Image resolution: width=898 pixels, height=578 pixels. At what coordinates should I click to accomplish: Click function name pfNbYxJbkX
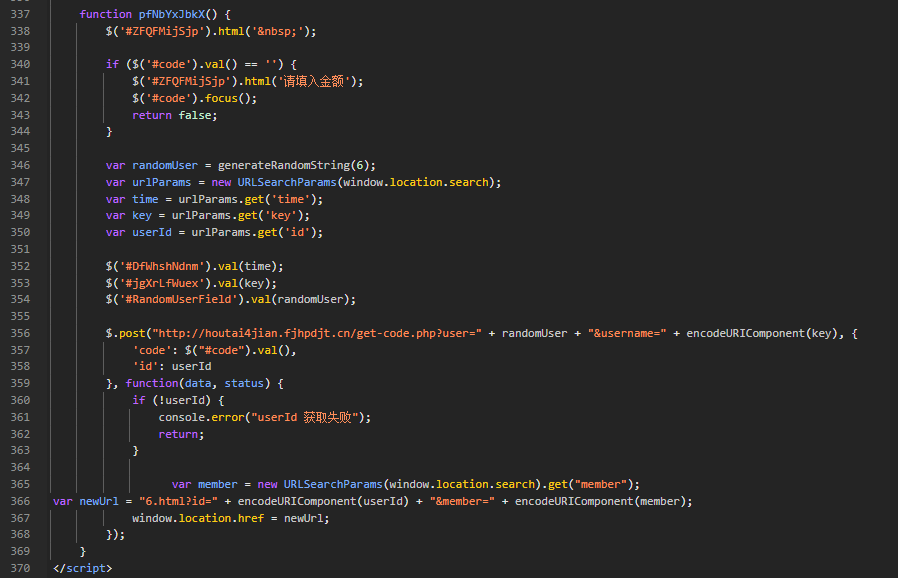[x=172, y=14]
